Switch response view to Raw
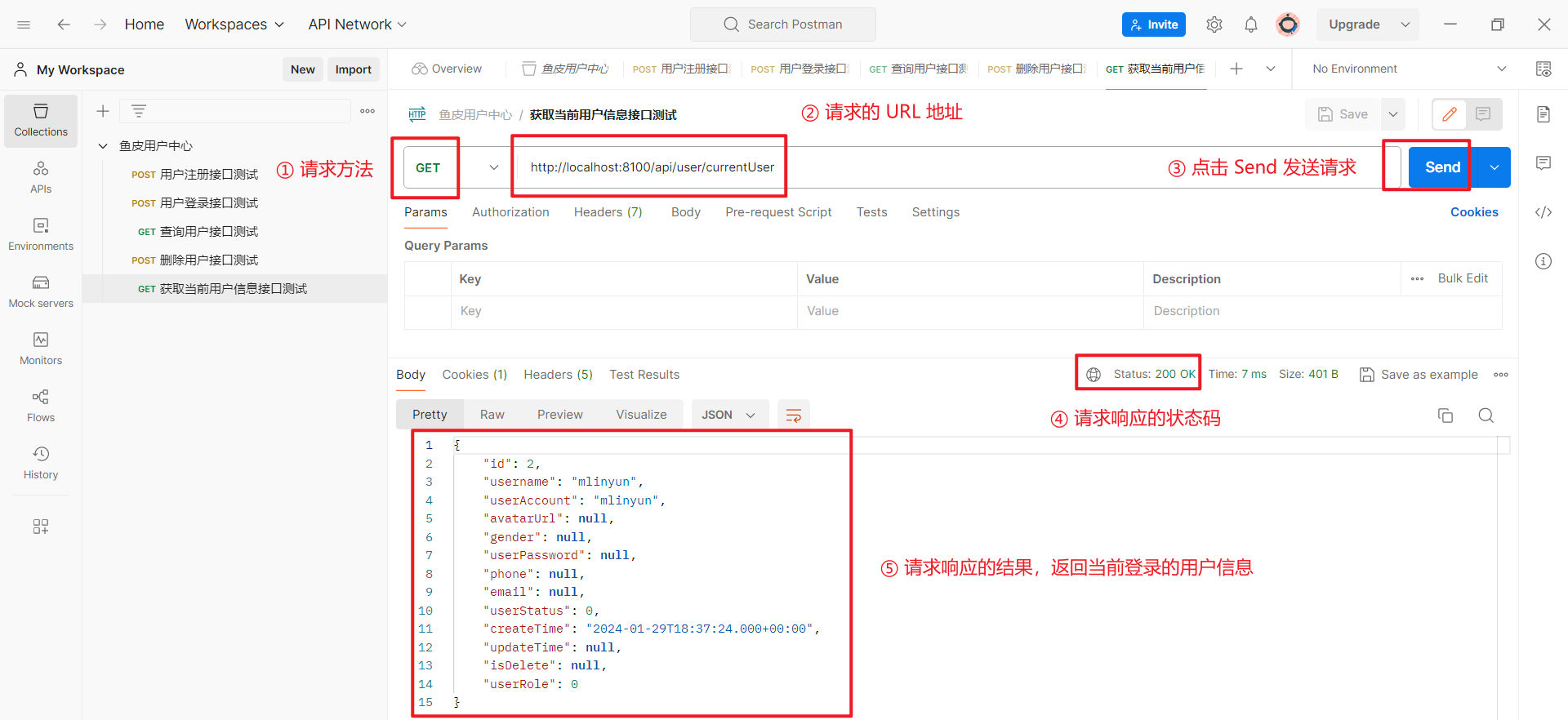1568x720 pixels. point(492,415)
